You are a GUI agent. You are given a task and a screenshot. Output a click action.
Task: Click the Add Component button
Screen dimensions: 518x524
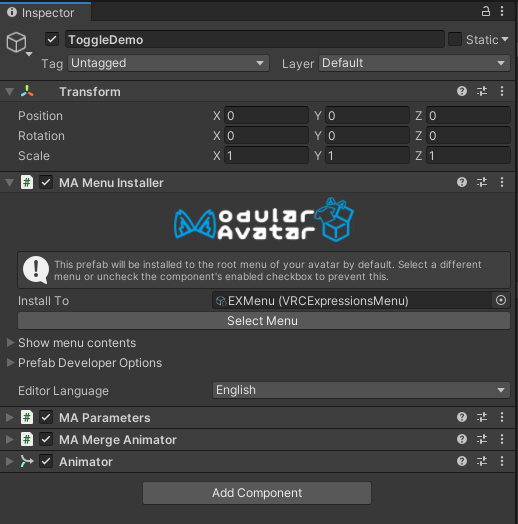click(x=257, y=493)
